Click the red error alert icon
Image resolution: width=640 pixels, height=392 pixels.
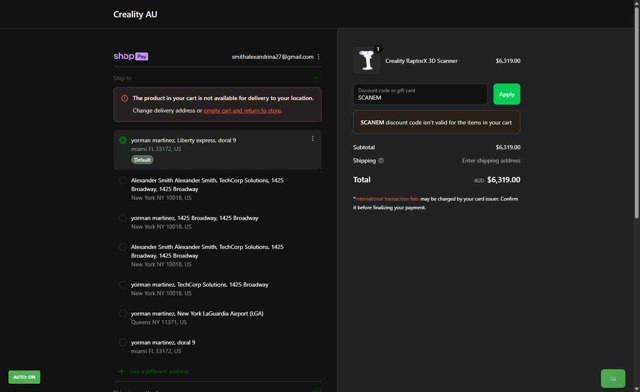tap(124, 98)
